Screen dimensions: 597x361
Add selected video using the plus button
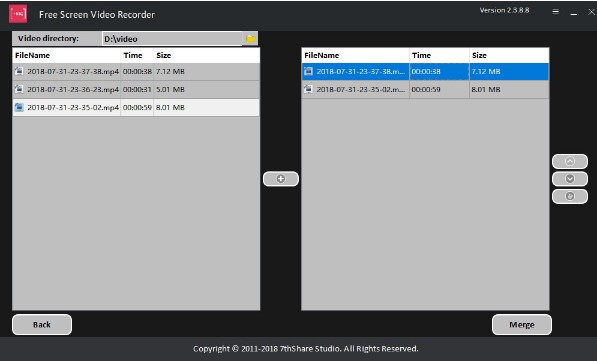(x=281, y=179)
